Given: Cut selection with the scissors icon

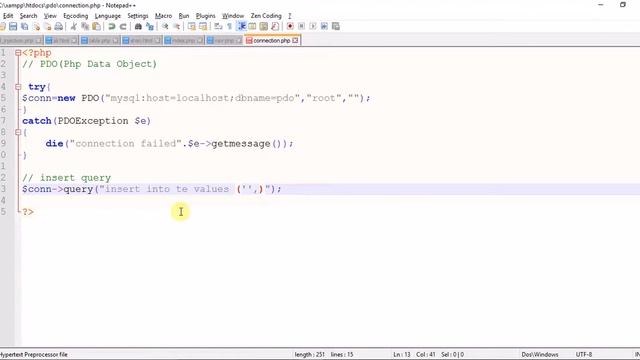Looking at the screenshot, I should coord(74,27).
